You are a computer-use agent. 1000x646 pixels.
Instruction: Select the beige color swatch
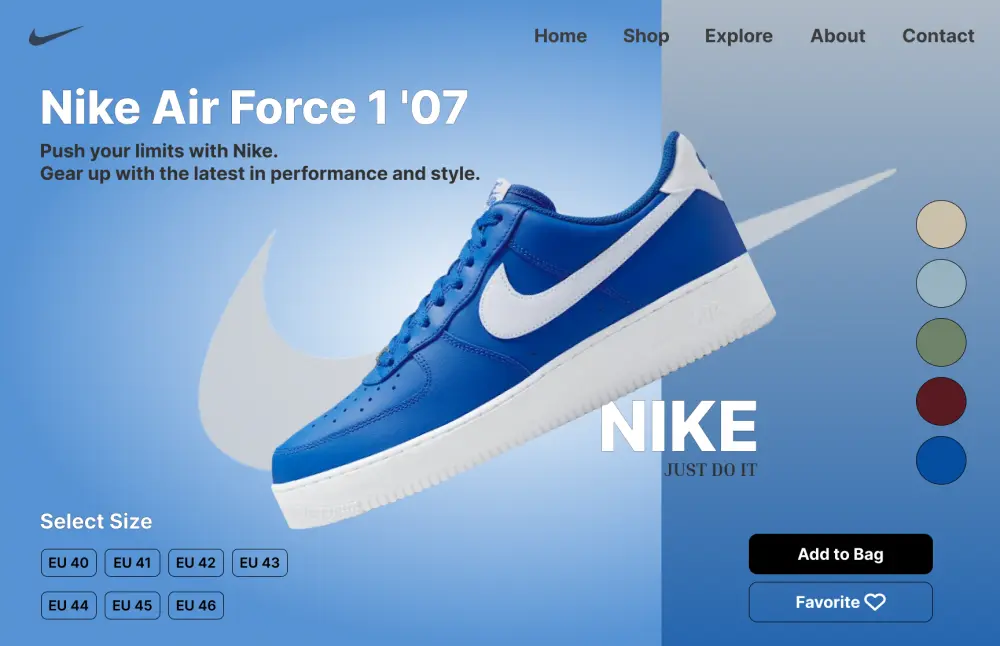(x=941, y=224)
